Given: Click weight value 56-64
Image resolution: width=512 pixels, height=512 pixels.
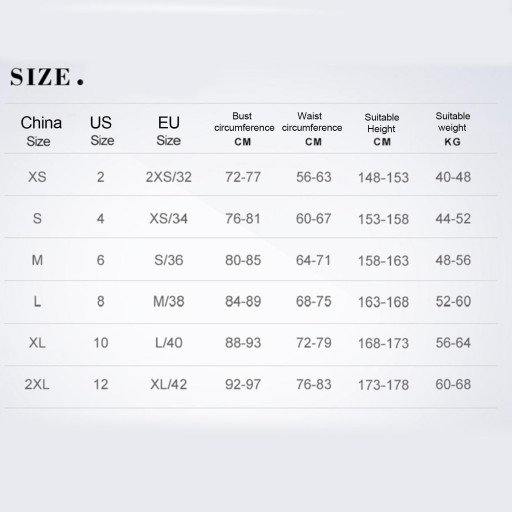Looking at the screenshot, I should (453, 343).
